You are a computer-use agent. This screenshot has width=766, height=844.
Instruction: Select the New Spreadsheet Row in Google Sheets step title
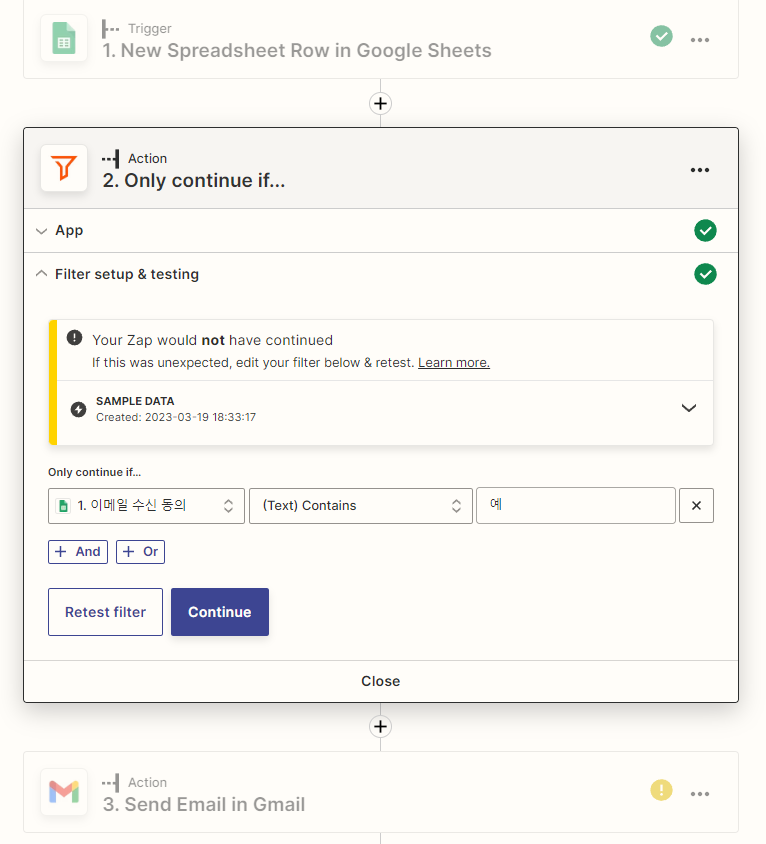(x=297, y=51)
